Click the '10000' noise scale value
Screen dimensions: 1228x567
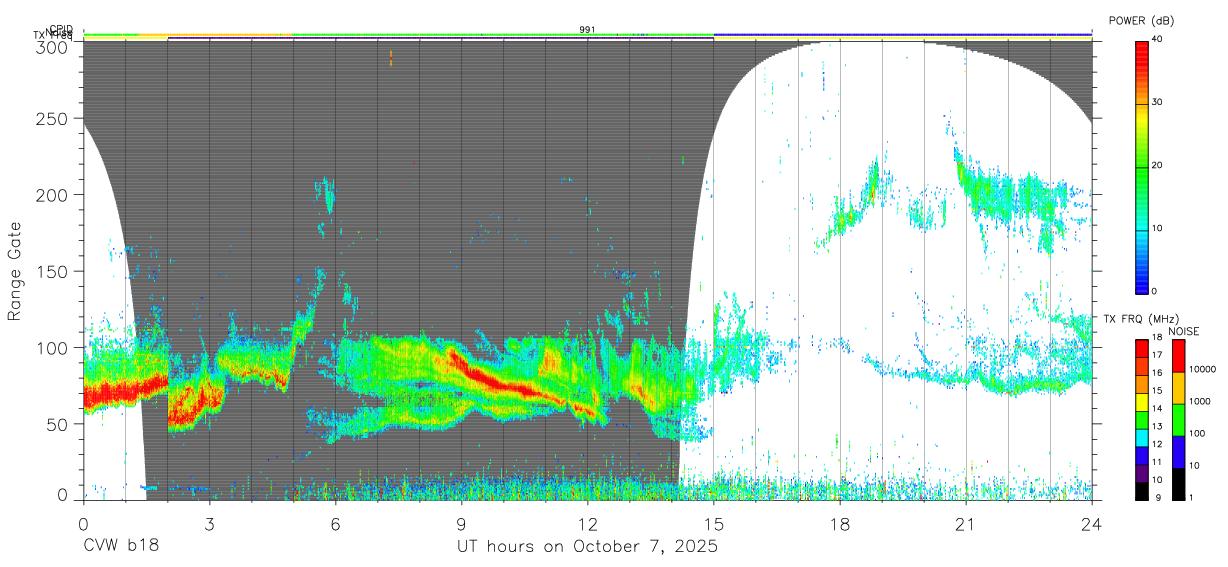(1201, 370)
